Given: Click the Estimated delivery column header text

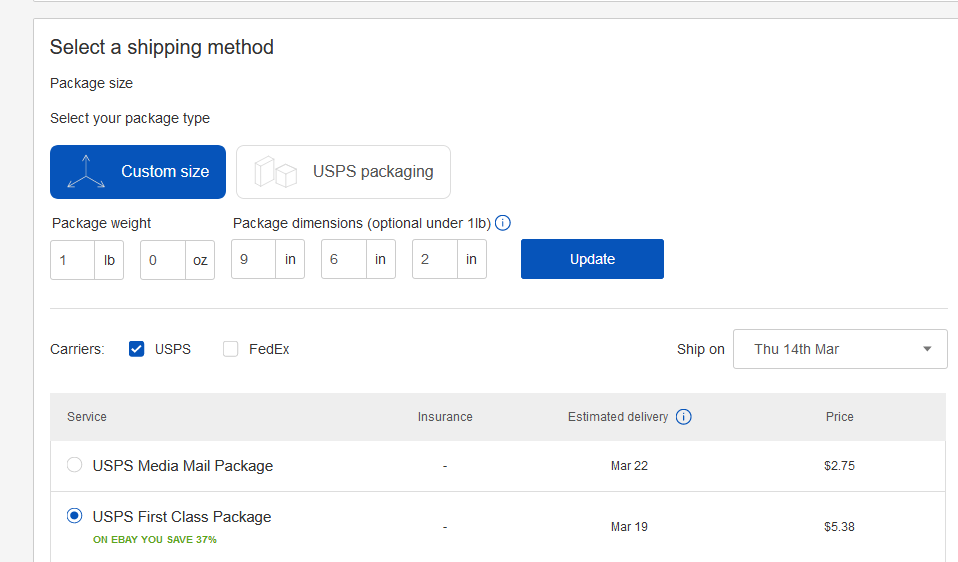Looking at the screenshot, I should point(618,417).
